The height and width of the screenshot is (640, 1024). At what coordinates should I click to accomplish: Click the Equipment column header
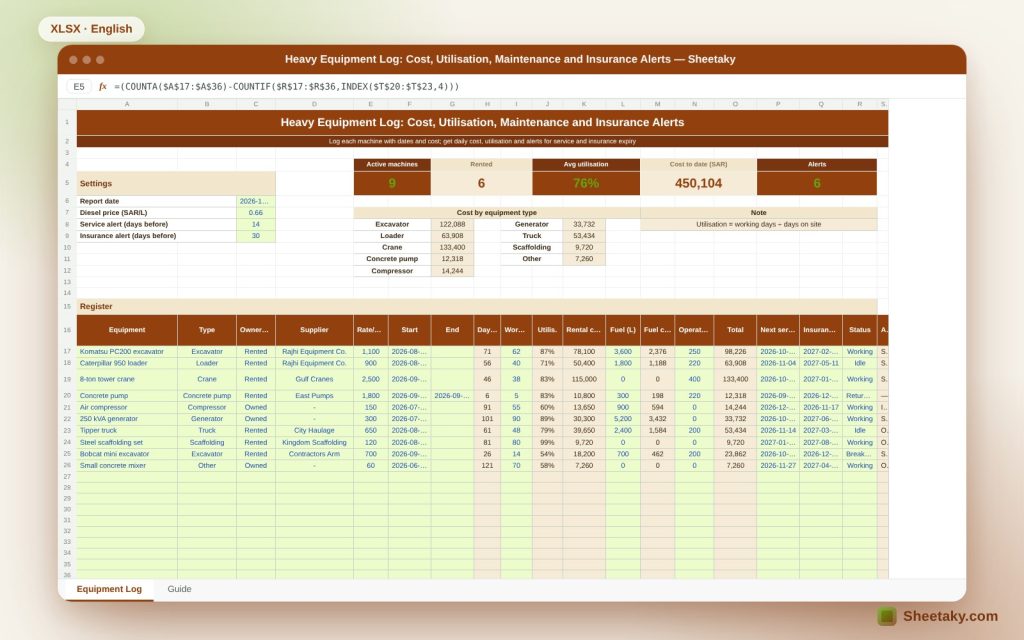pyautogui.click(x=127, y=330)
